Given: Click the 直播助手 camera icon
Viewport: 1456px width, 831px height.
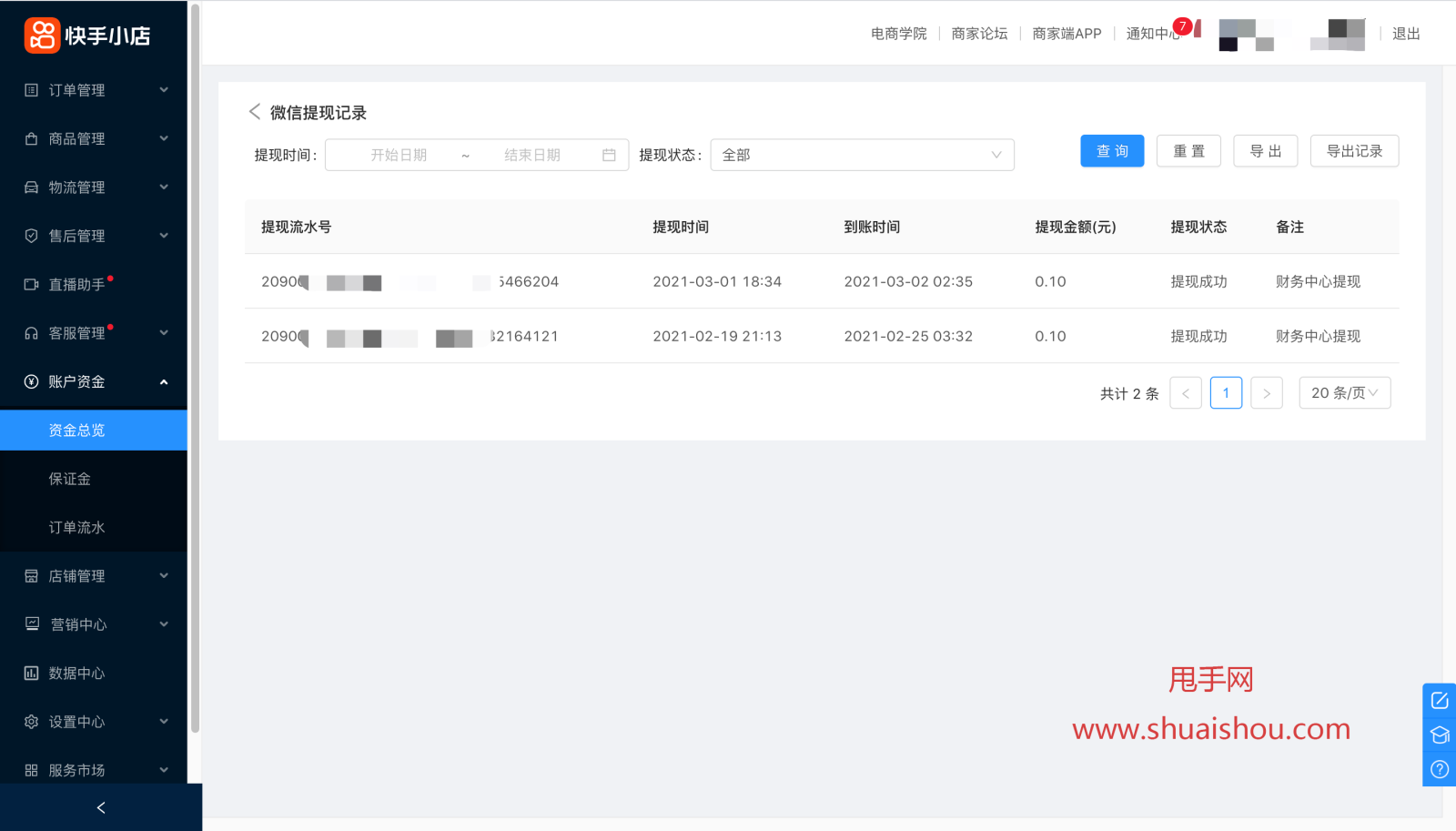Looking at the screenshot, I should point(31,285).
